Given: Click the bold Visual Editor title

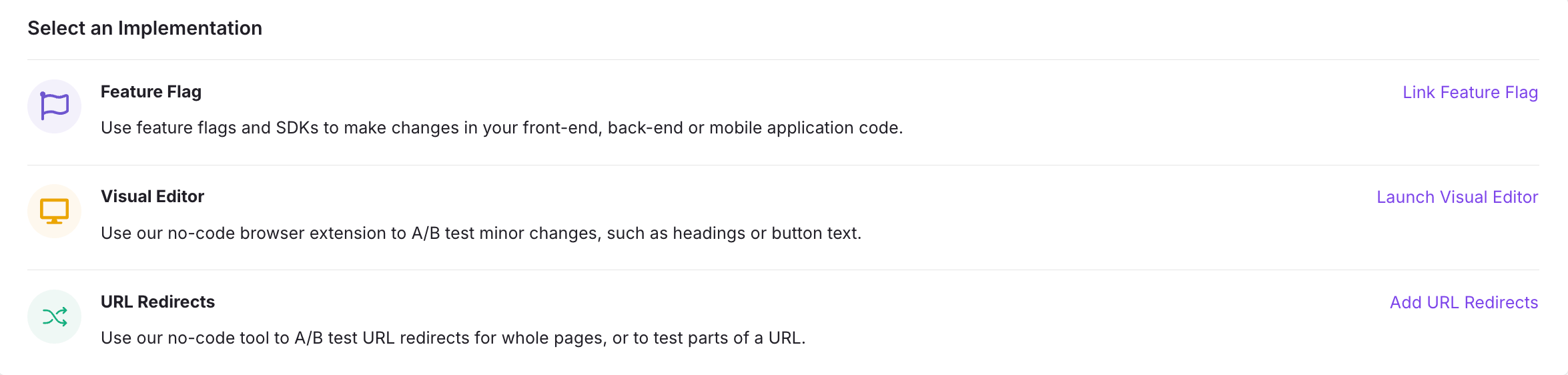Looking at the screenshot, I should 152,196.
